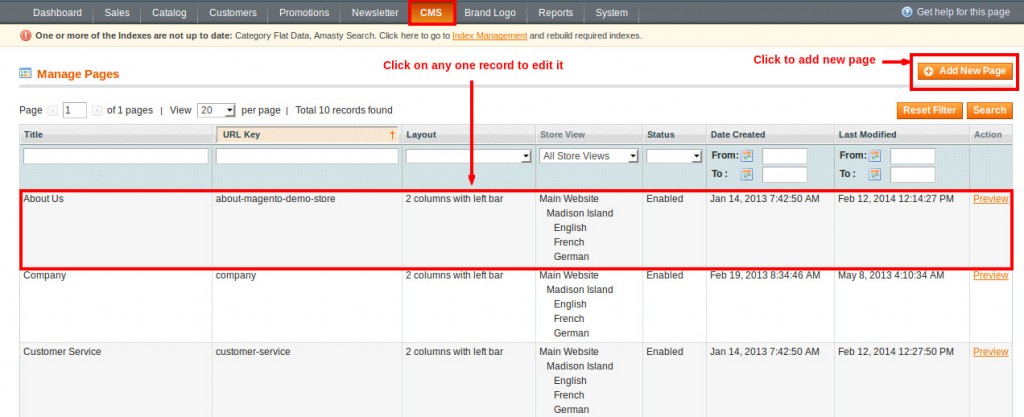Preview the About Us page
1024x417 pixels.
click(990, 199)
